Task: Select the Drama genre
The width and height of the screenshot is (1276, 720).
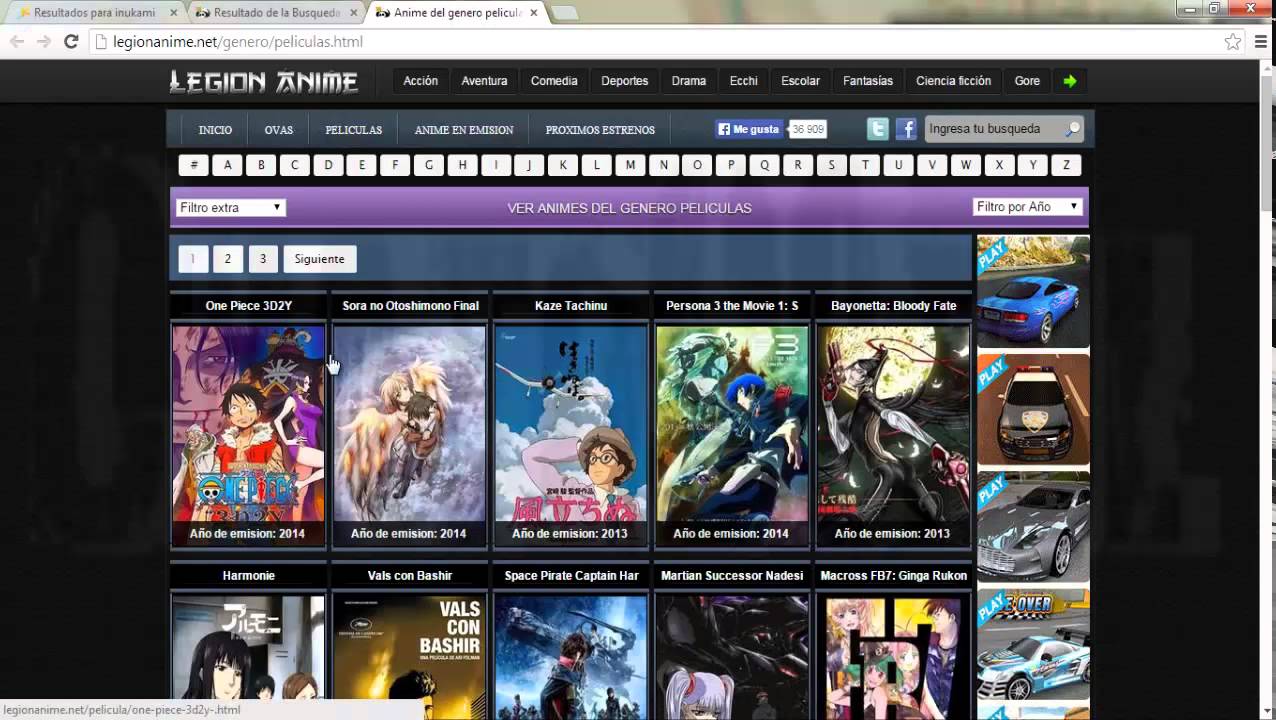Action: pyautogui.click(x=689, y=81)
